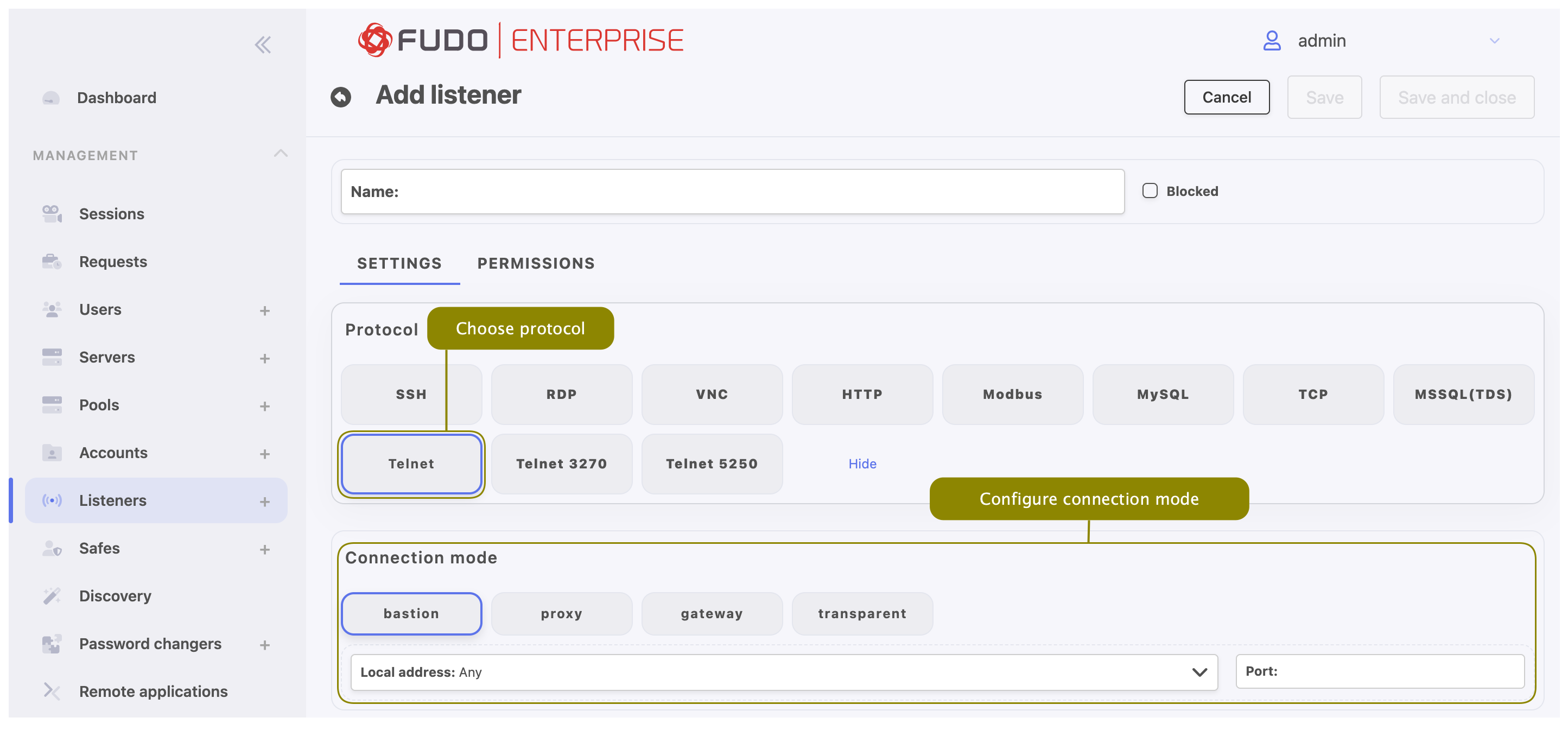Viewport: 1568px width, 730px height.
Task: Collapse the sidebar with double-chevron icon
Action: 262,45
